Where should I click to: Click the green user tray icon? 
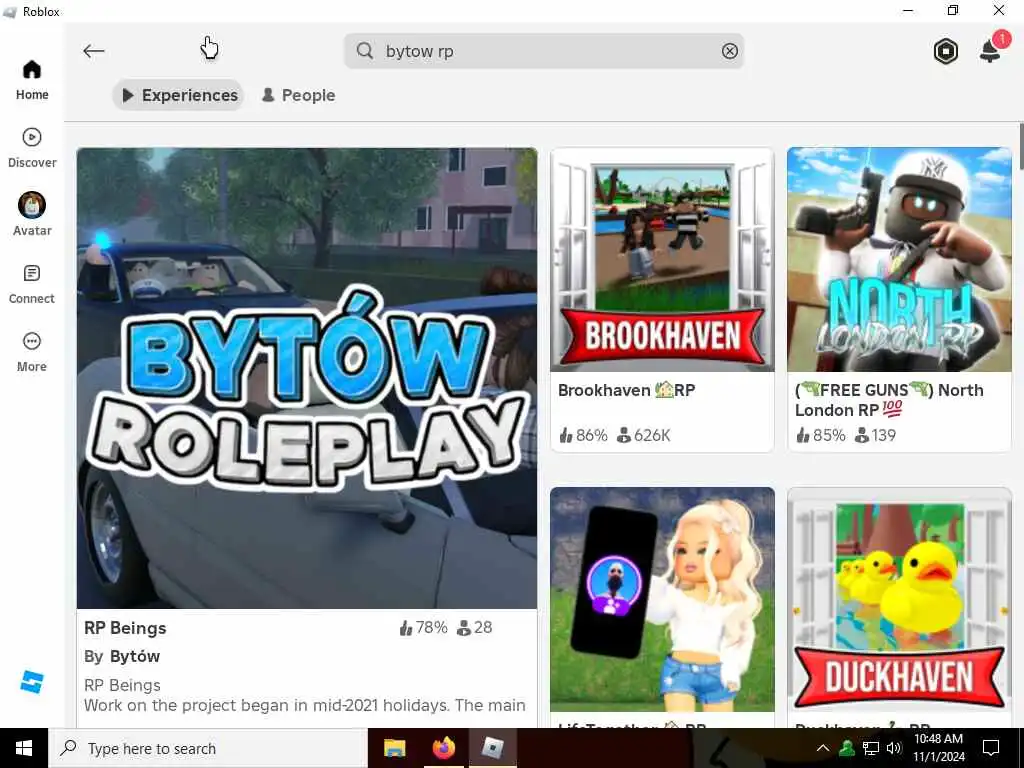(847, 748)
